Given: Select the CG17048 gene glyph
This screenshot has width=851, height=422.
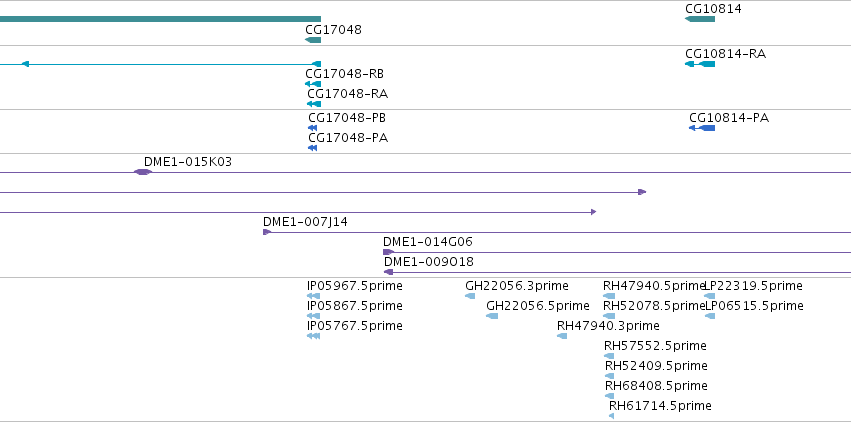Looking at the screenshot, I should (313, 40).
